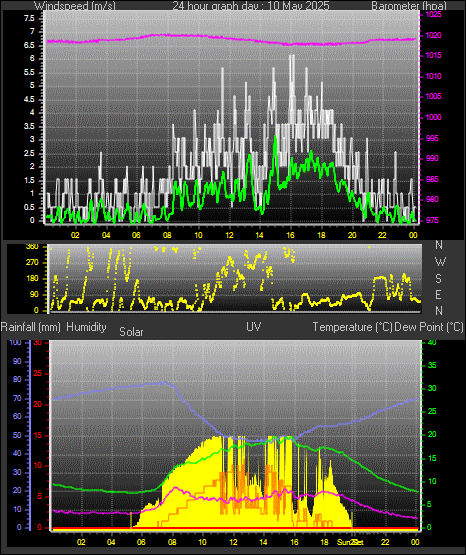Select the 360 wind direction axis label
Image resolution: width=466 pixels, height=555 pixels.
tap(32, 247)
